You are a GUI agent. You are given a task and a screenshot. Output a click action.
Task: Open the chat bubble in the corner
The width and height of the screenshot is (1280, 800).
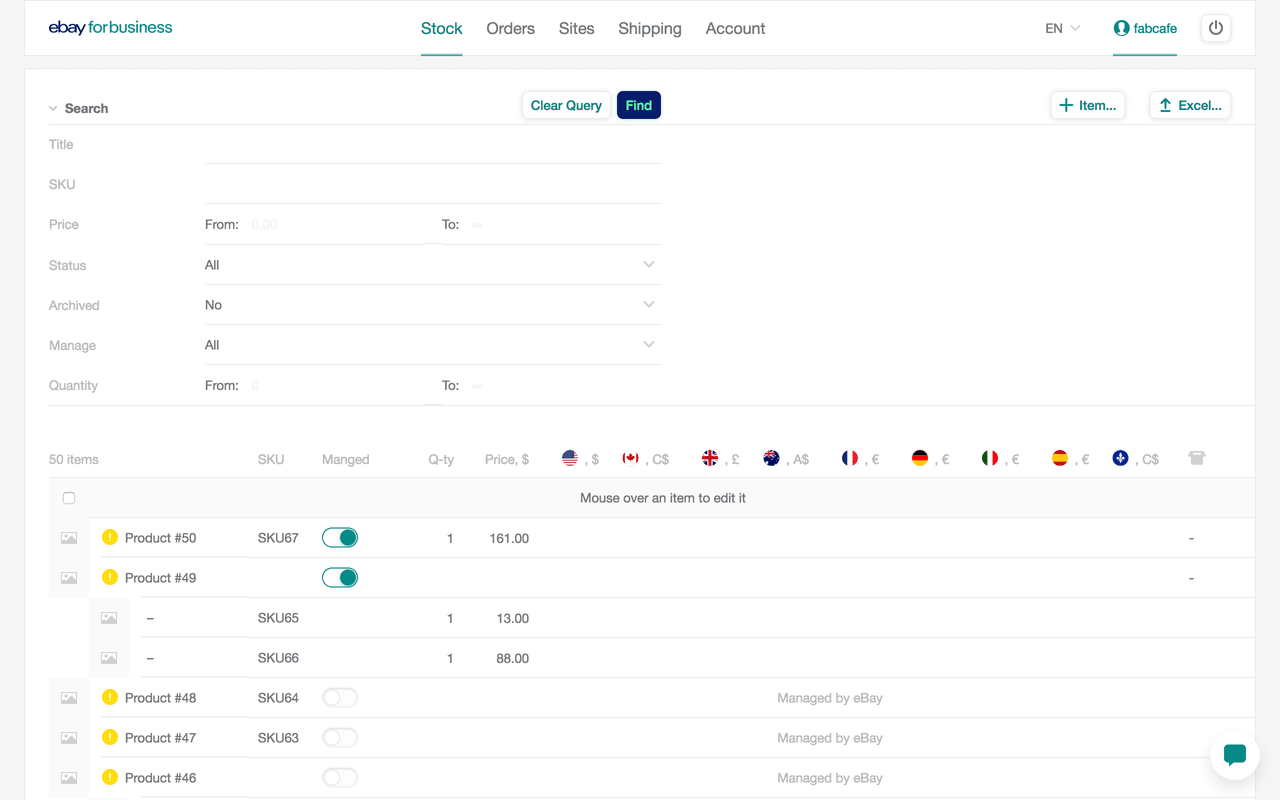click(x=1234, y=755)
